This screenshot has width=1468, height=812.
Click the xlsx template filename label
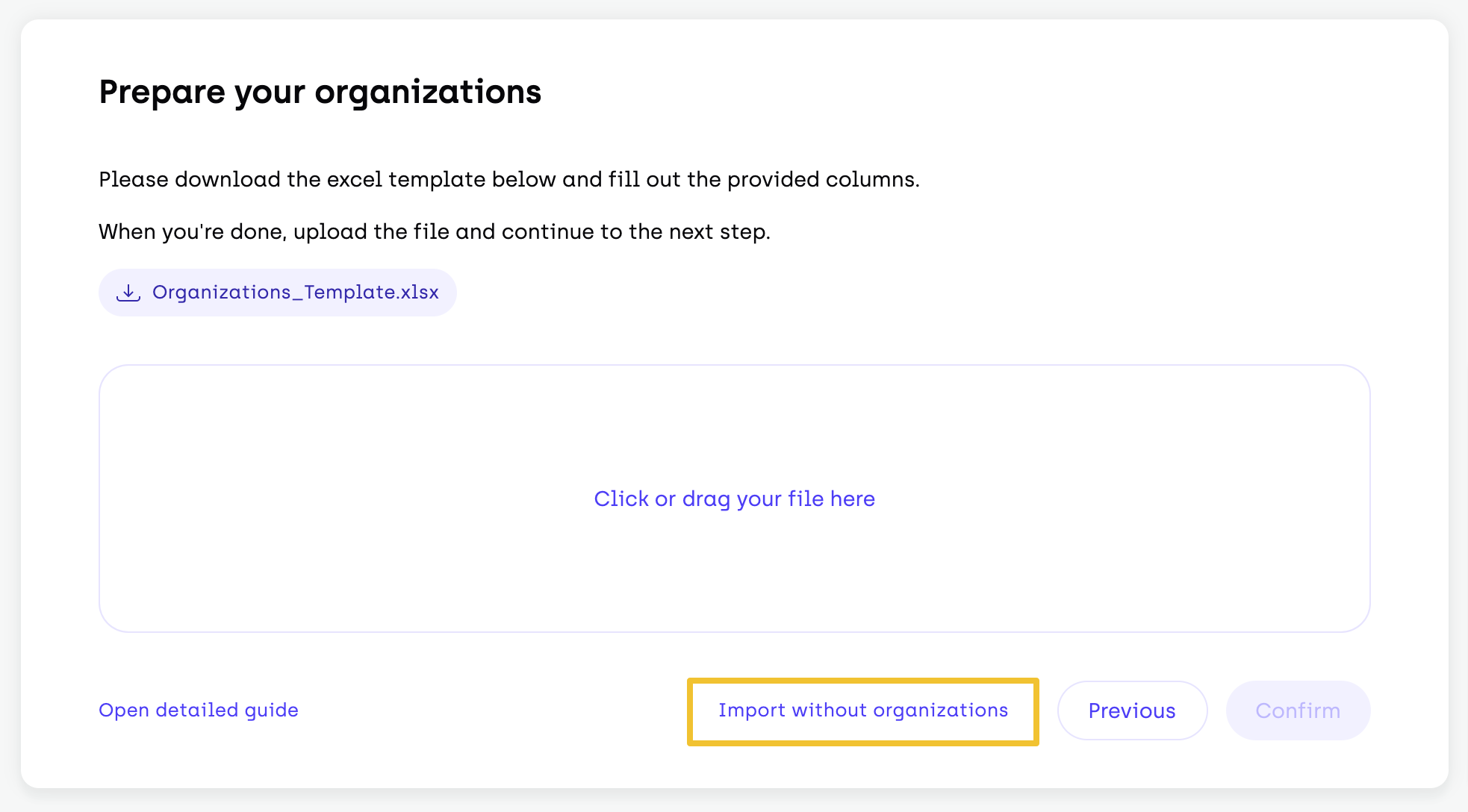point(295,293)
